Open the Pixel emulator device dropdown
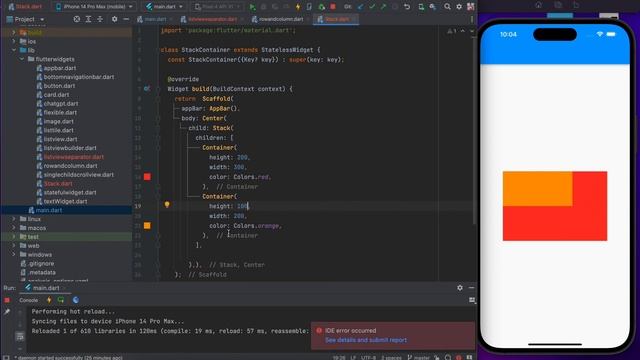The width and height of the screenshot is (640, 360). (217, 7)
